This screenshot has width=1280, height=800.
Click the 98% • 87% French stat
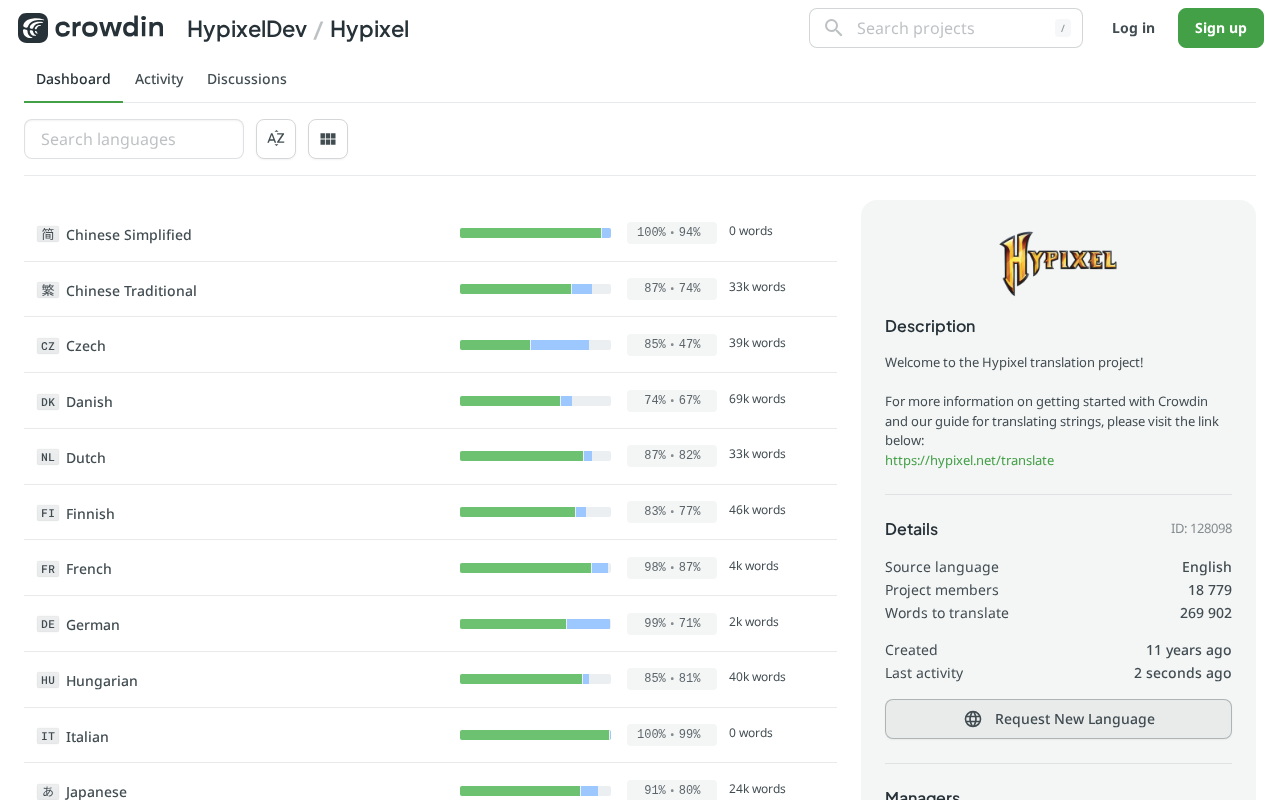pos(672,567)
